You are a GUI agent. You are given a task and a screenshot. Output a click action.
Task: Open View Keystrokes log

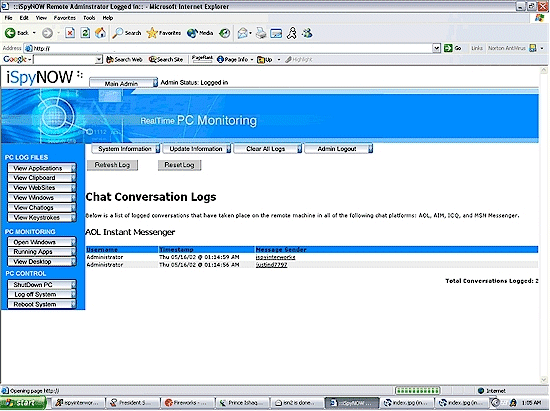point(41,217)
